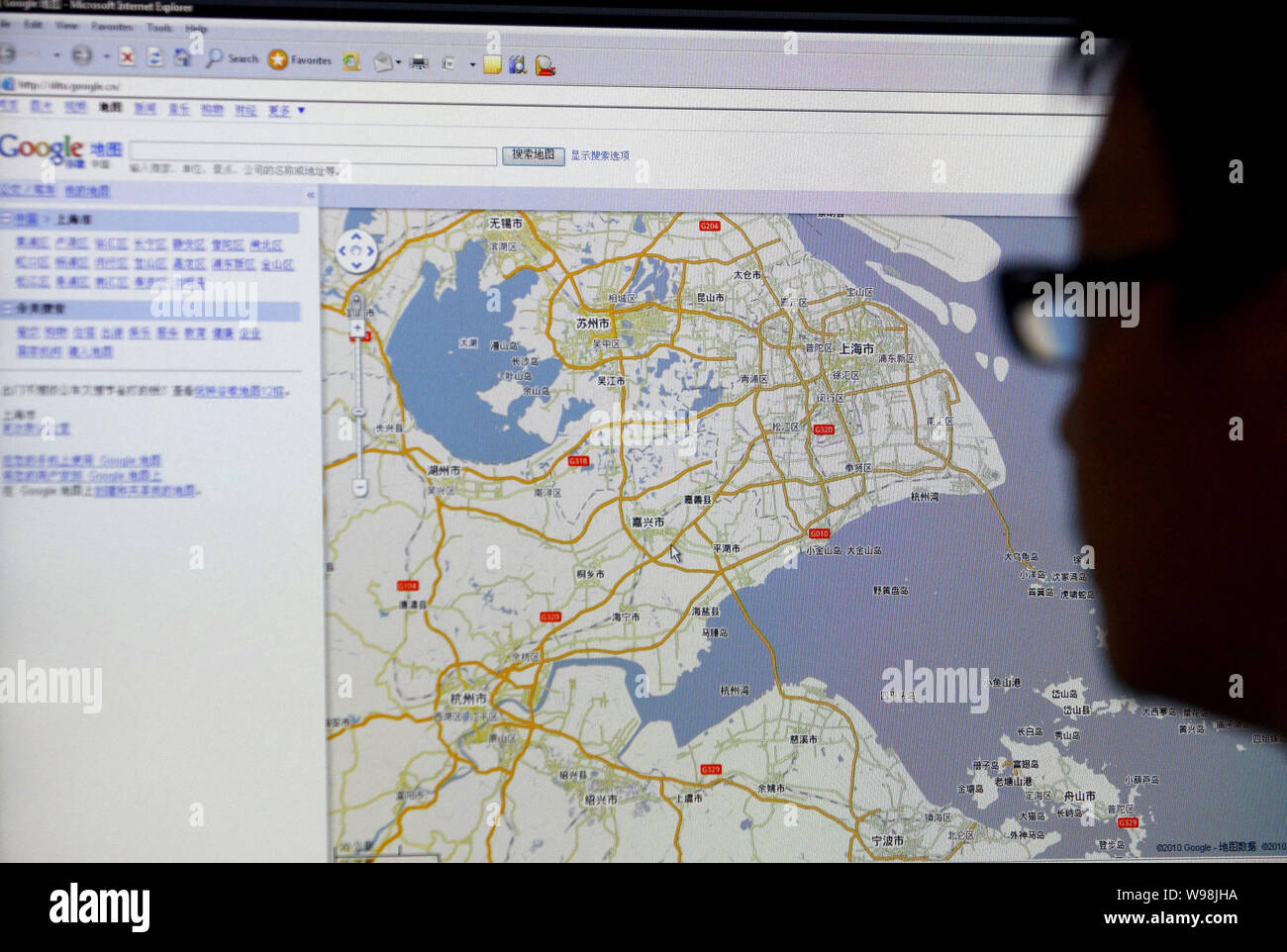1287x952 pixels.
Task: Open the Forward button history dropdown arrow
Action: 106,56
